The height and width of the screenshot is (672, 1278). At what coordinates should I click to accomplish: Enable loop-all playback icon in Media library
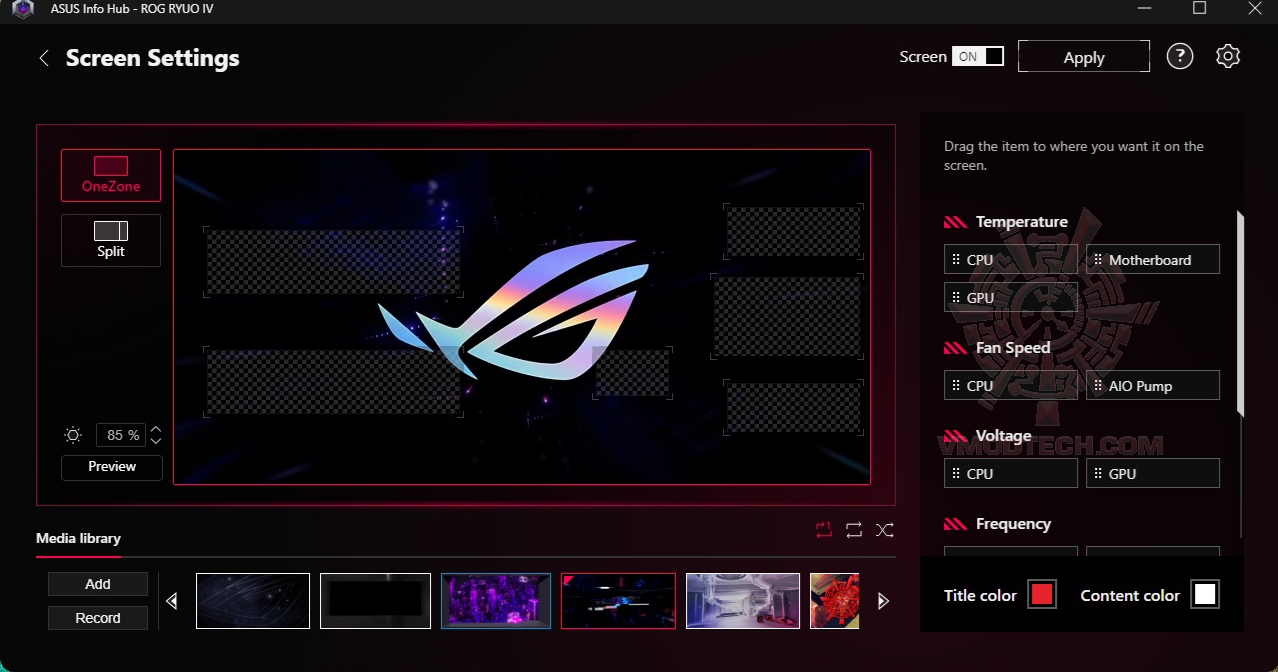coord(854,530)
